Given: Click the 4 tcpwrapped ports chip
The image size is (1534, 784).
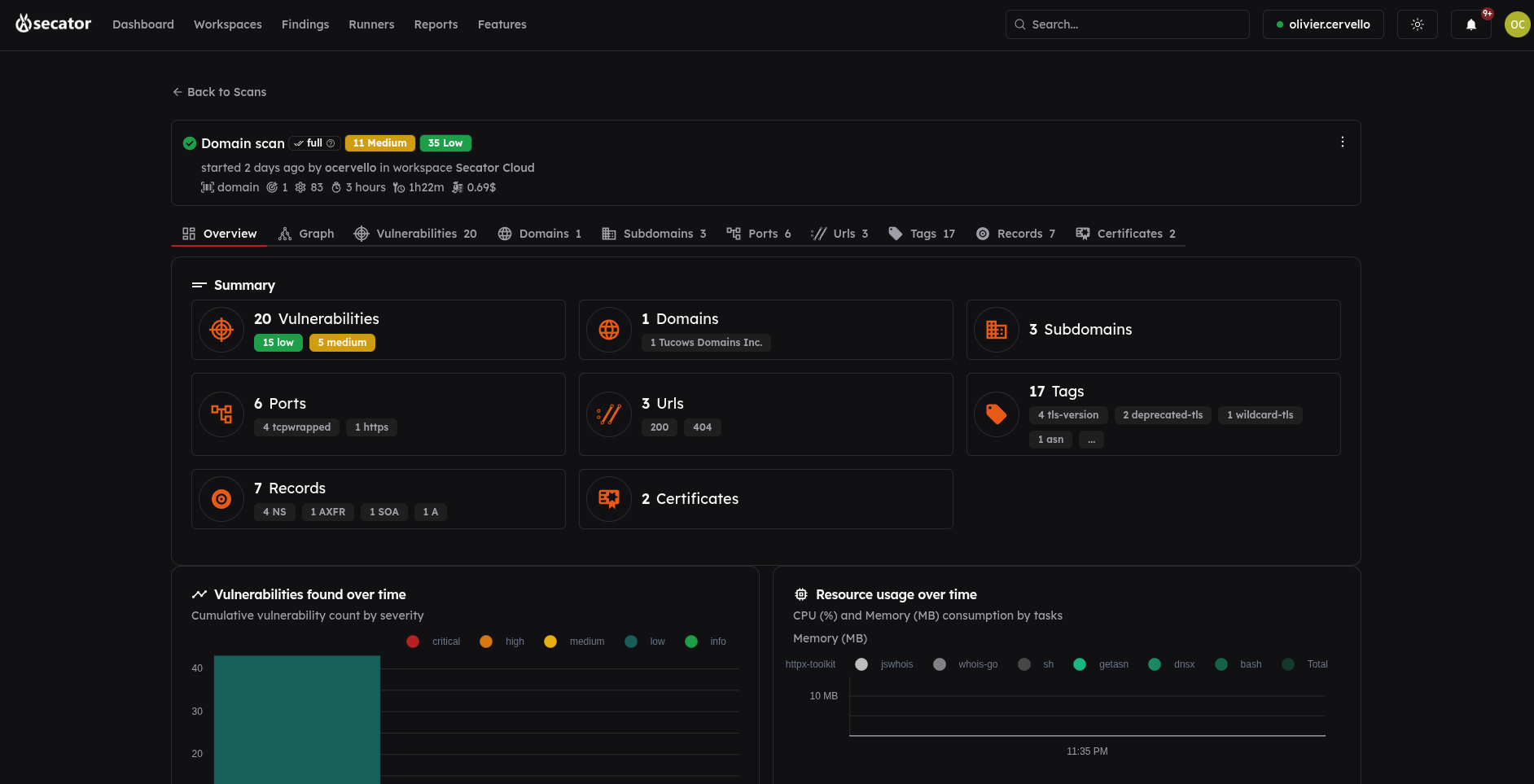Looking at the screenshot, I should [296, 427].
